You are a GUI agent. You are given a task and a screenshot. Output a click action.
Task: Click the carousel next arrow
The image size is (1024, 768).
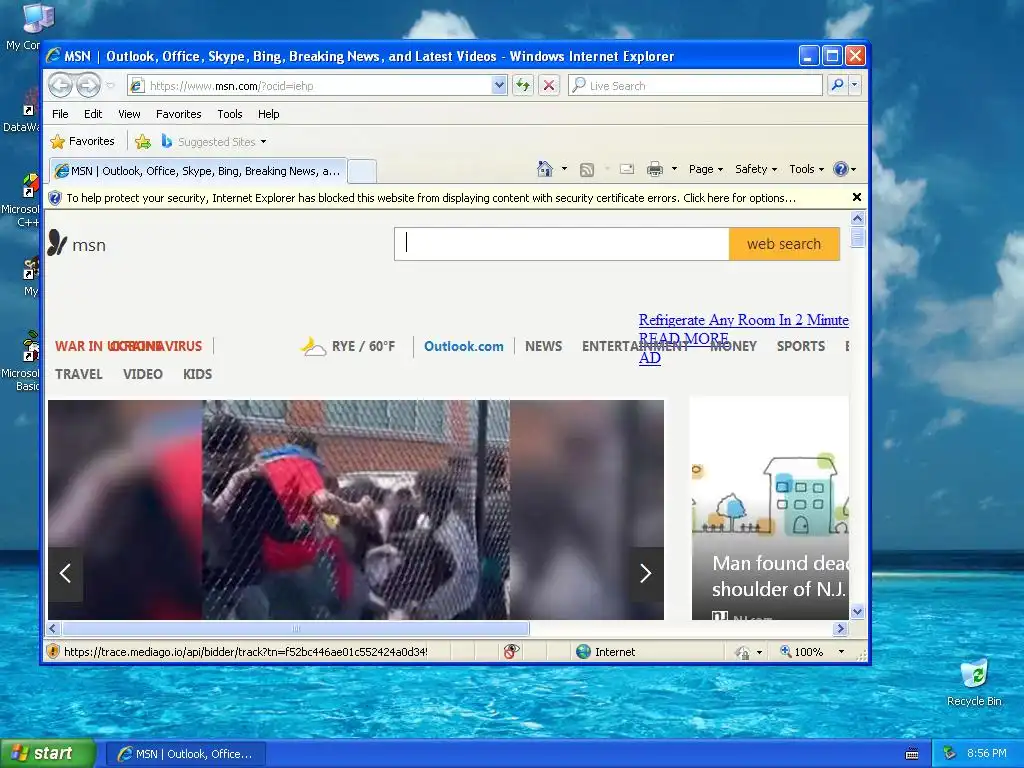click(646, 573)
